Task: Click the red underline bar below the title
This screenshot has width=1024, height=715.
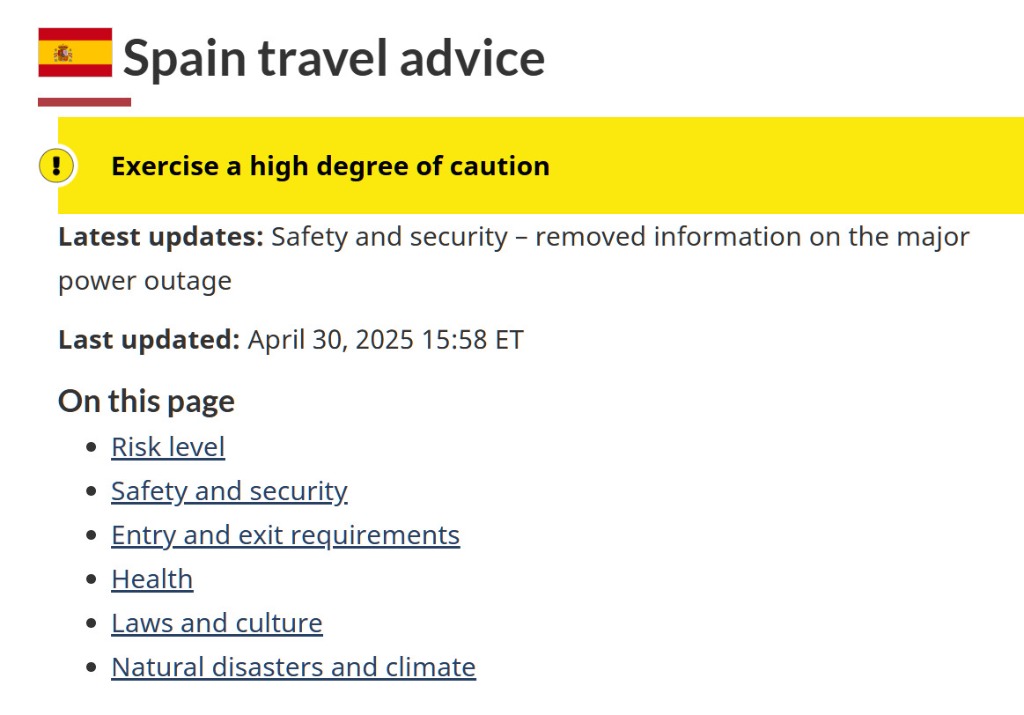Action: point(84,102)
